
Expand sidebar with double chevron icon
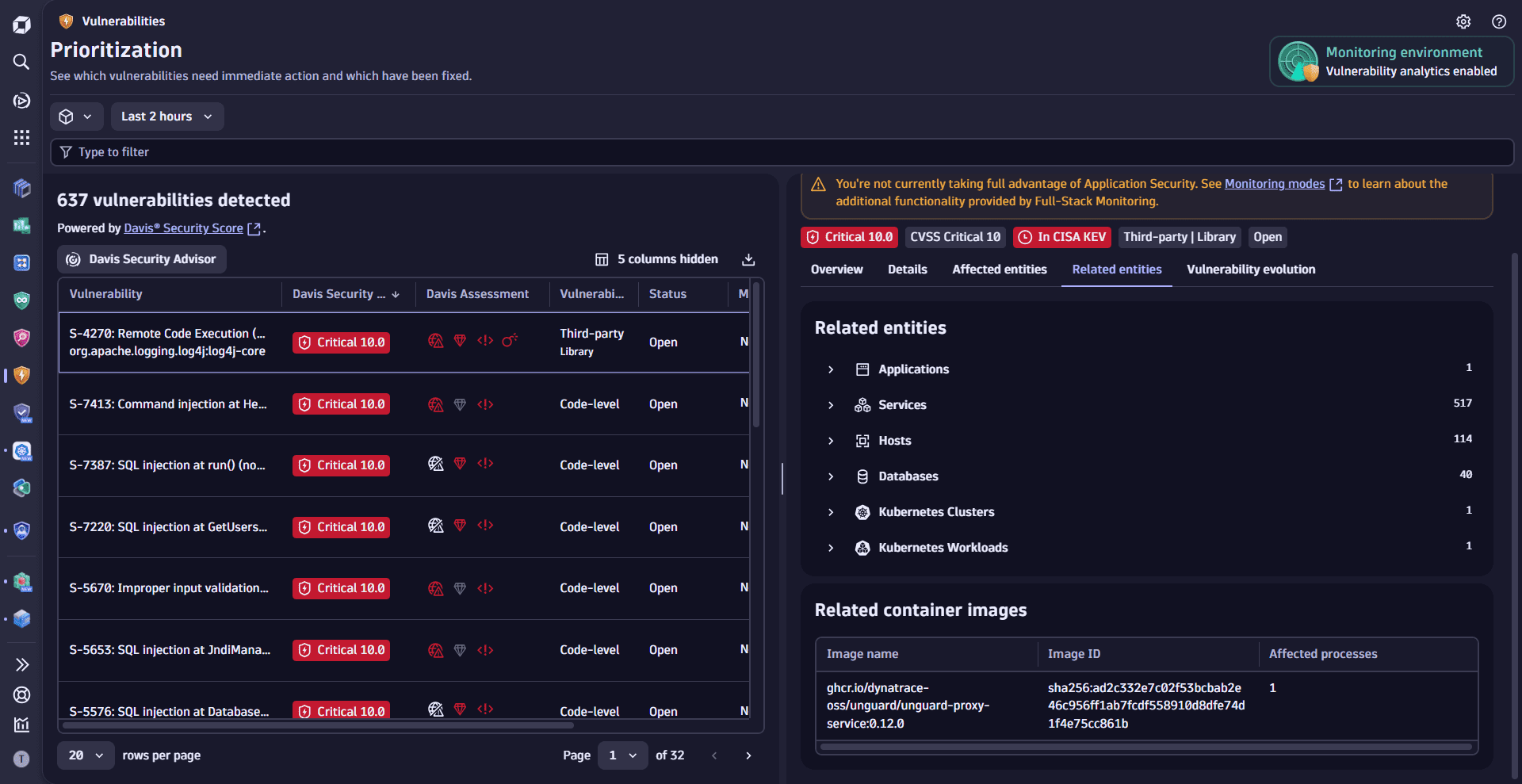(x=21, y=664)
